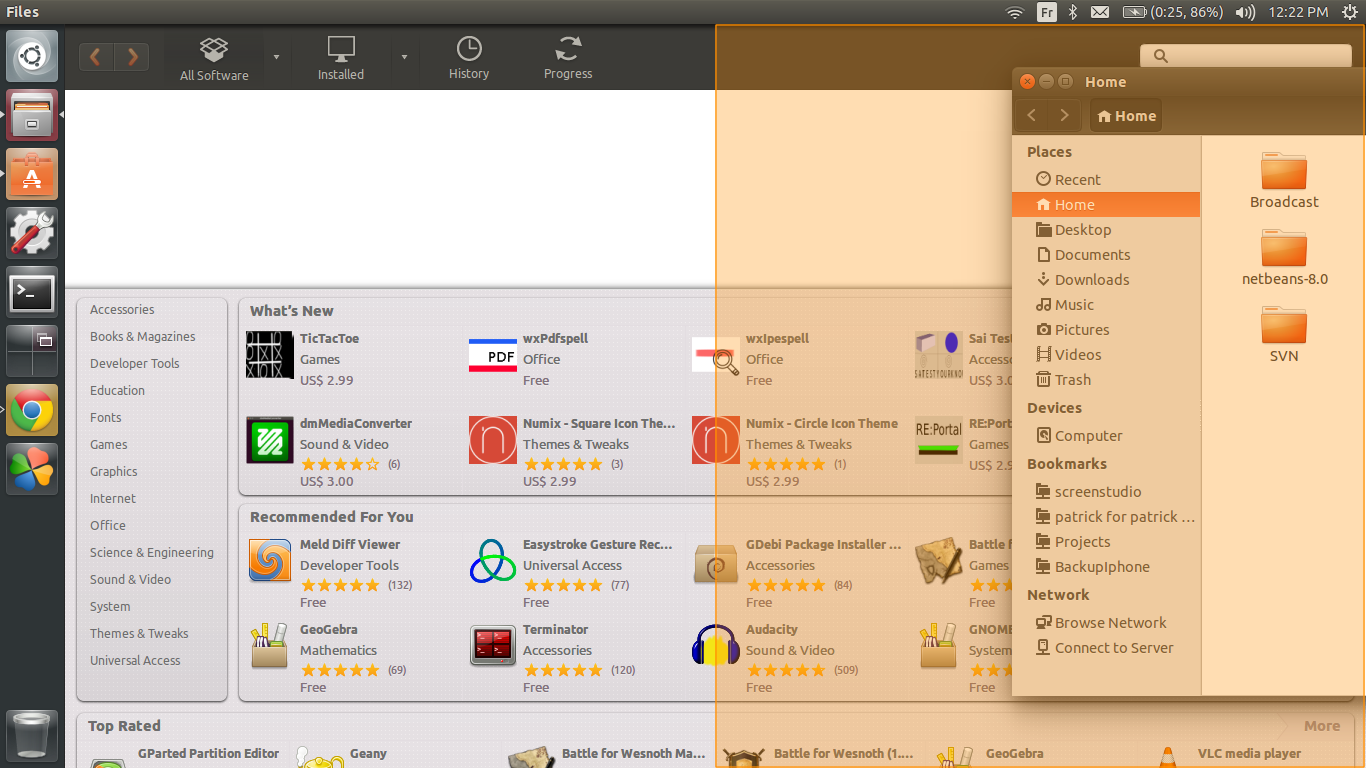This screenshot has width=1366, height=768.
Task: Open Numix Square Icon Theme icon
Action: pyautogui.click(x=493, y=440)
